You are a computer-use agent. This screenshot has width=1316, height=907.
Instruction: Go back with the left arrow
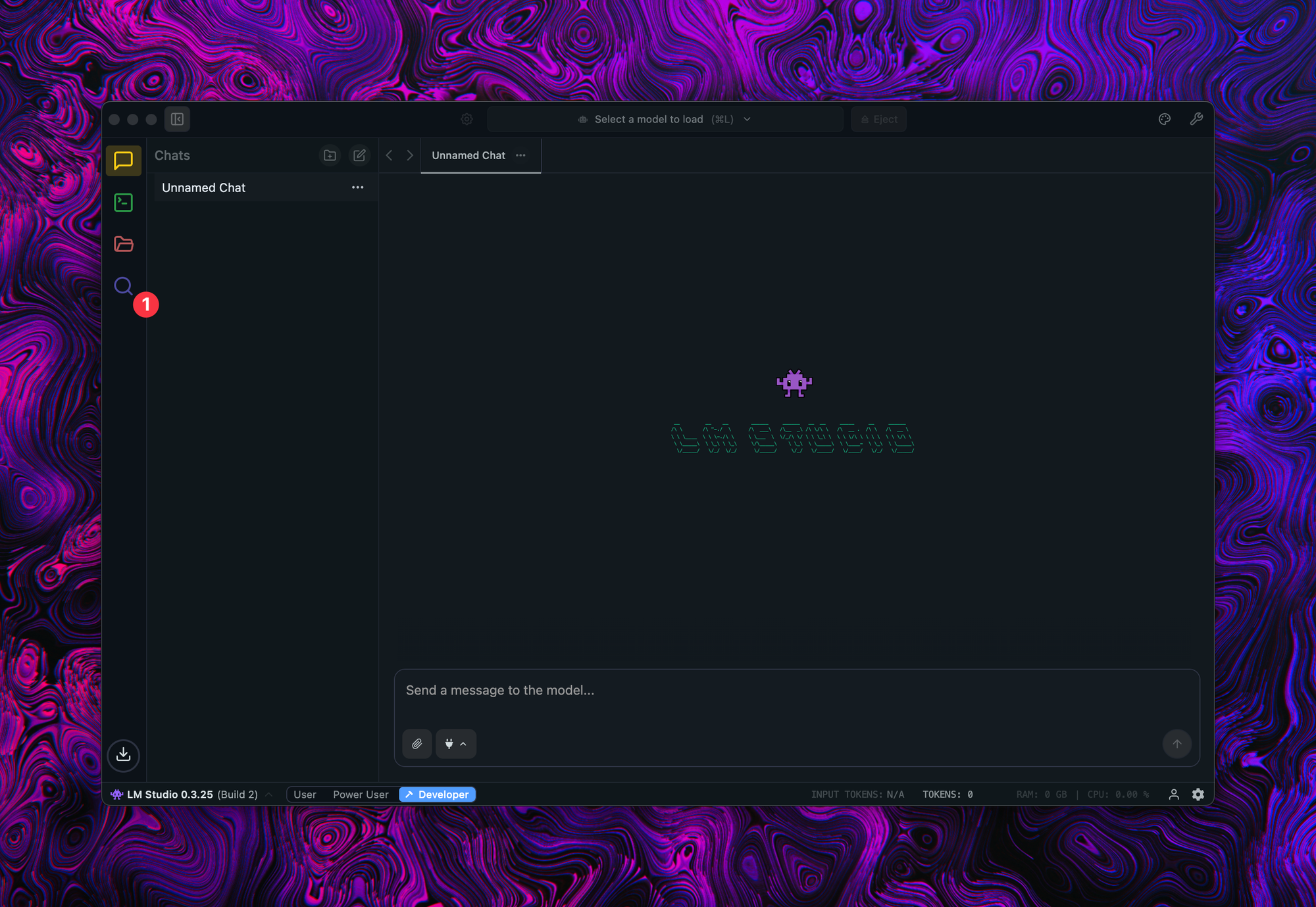tap(389, 155)
